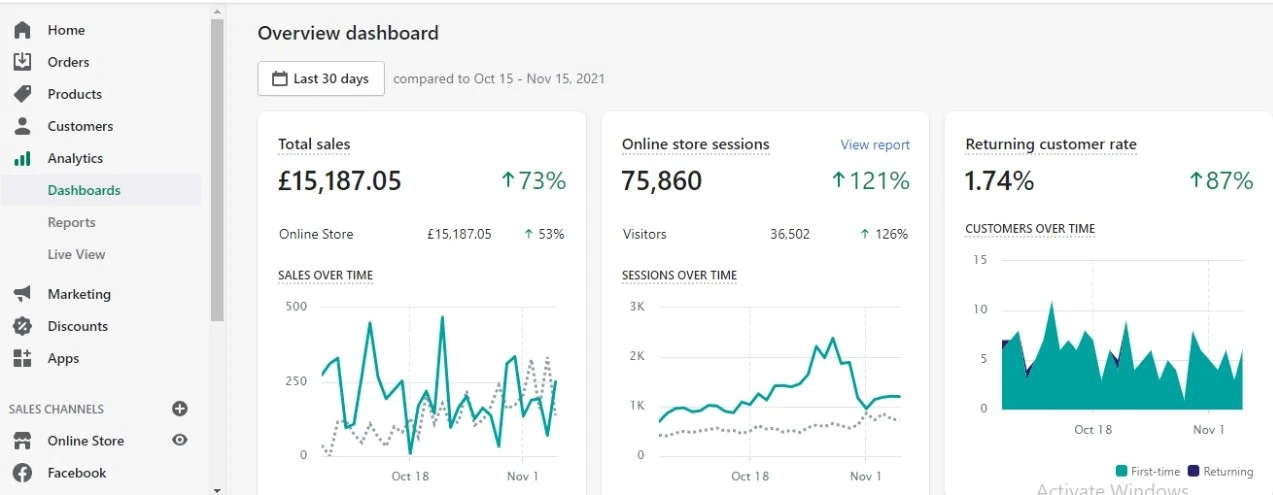This screenshot has width=1273, height=495.
Task: Click the 75,860 sessions value
Action: [662, 181]
